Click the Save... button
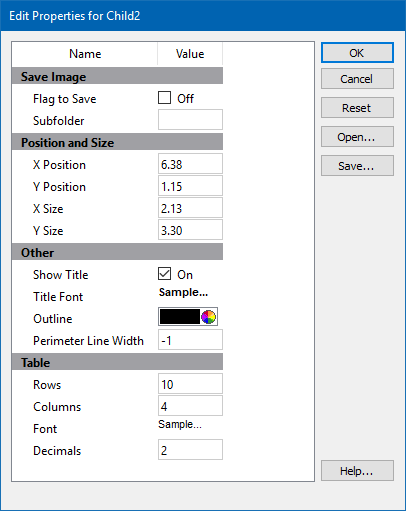The width and height of the screenshot is (406, 511). pyautogui.click(x=357, y=166)
